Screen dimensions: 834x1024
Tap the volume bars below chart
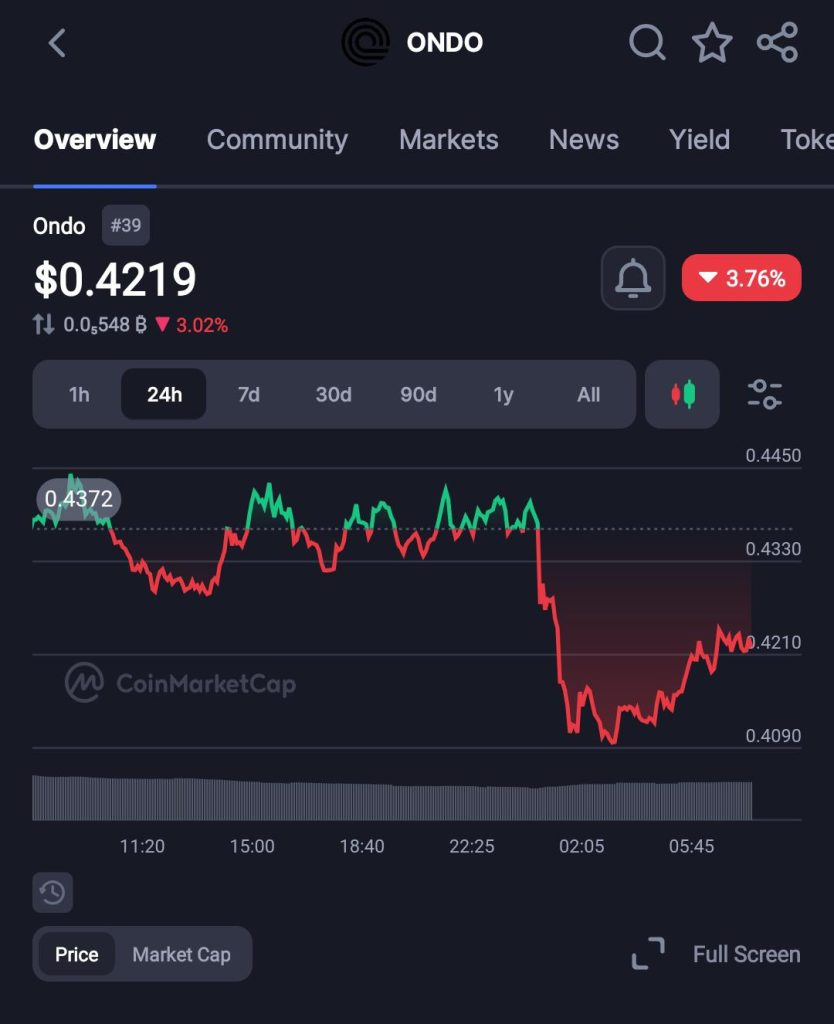pos(392,798)
